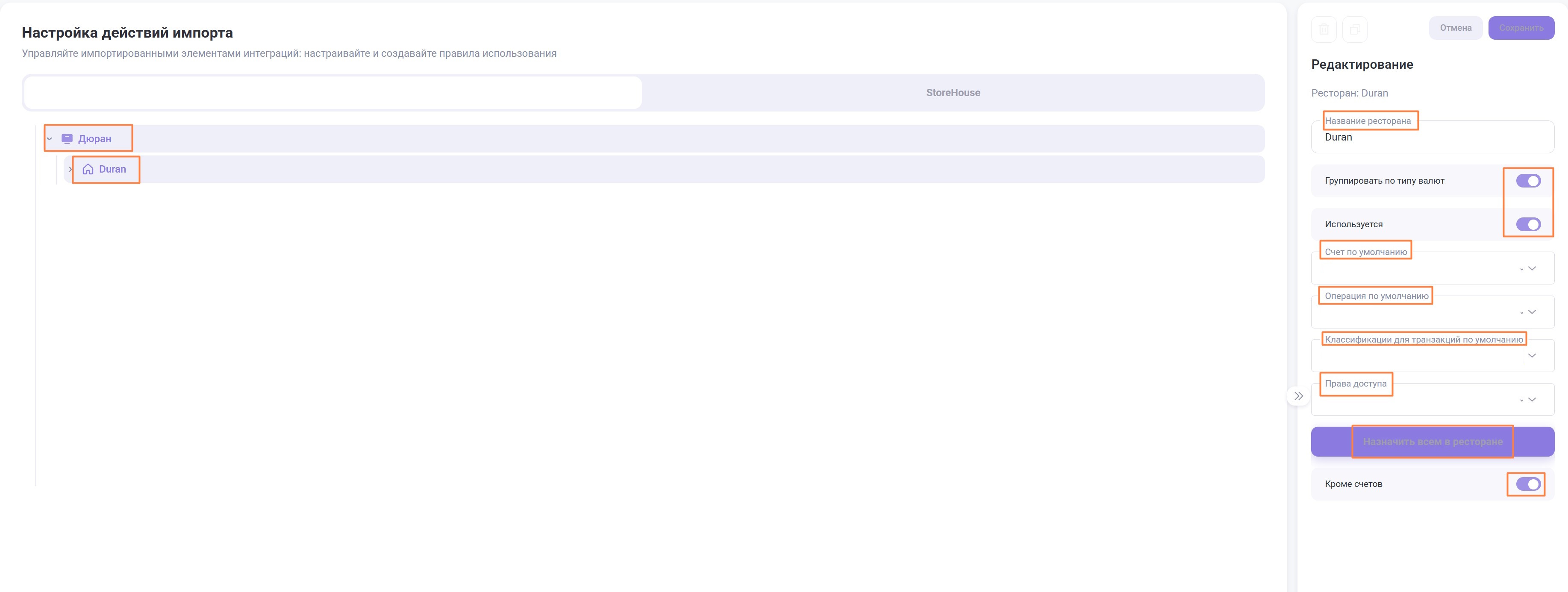Select the blank first integration tab
The height and width of the screenshot is (592, 1568).
(x=333, y=93)
